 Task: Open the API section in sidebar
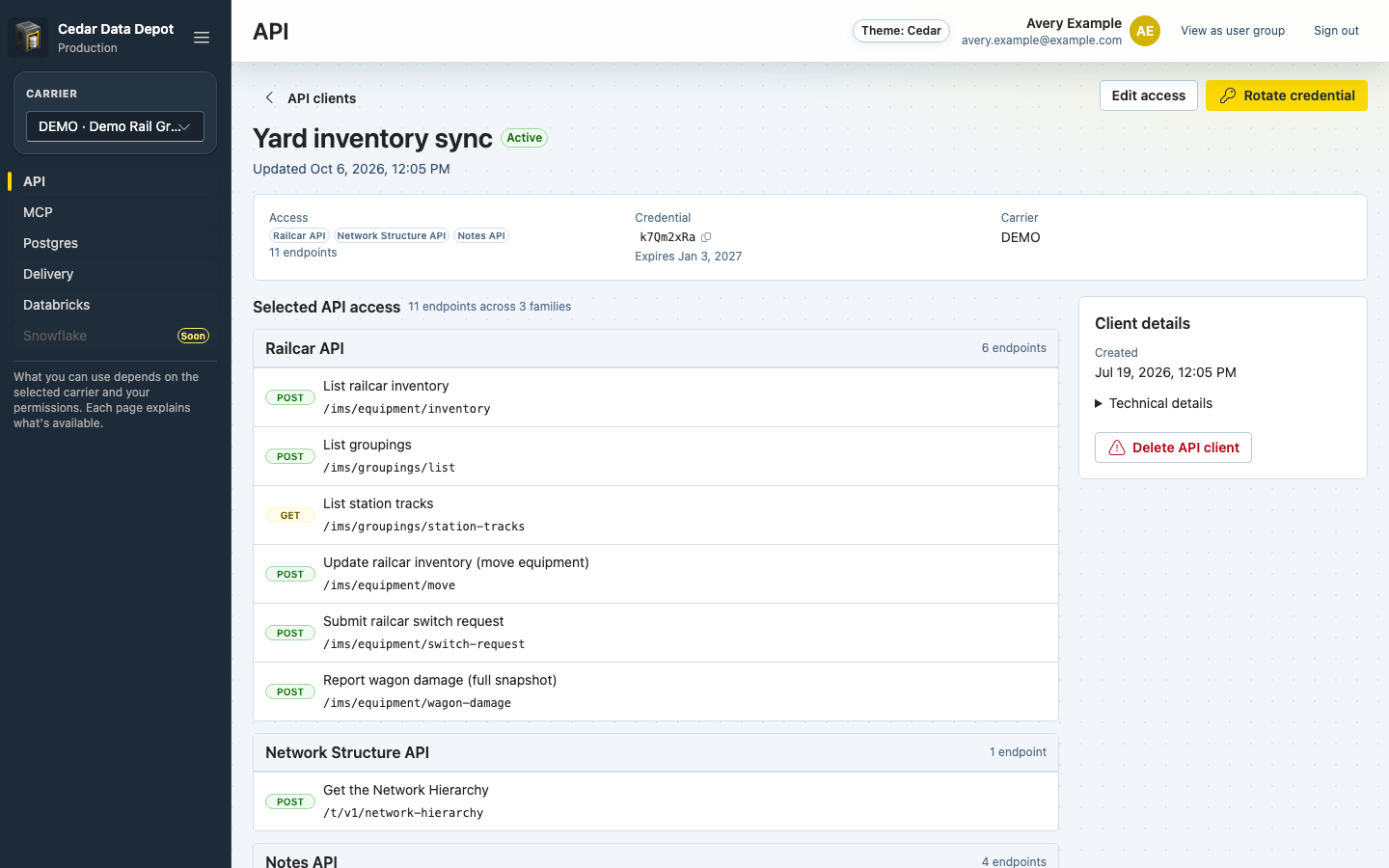(x=115, y=181)
